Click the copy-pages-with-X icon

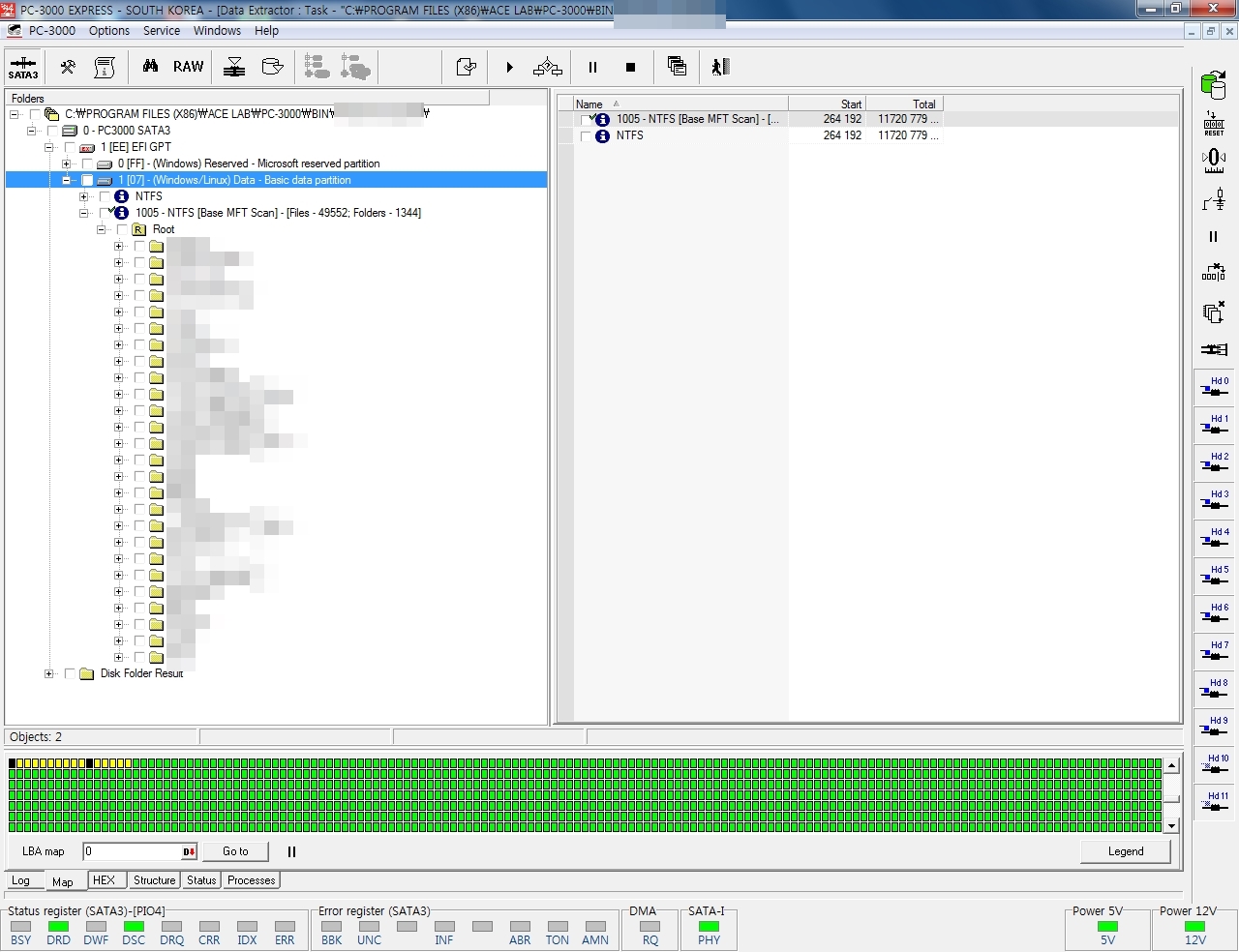point(1214,312)
